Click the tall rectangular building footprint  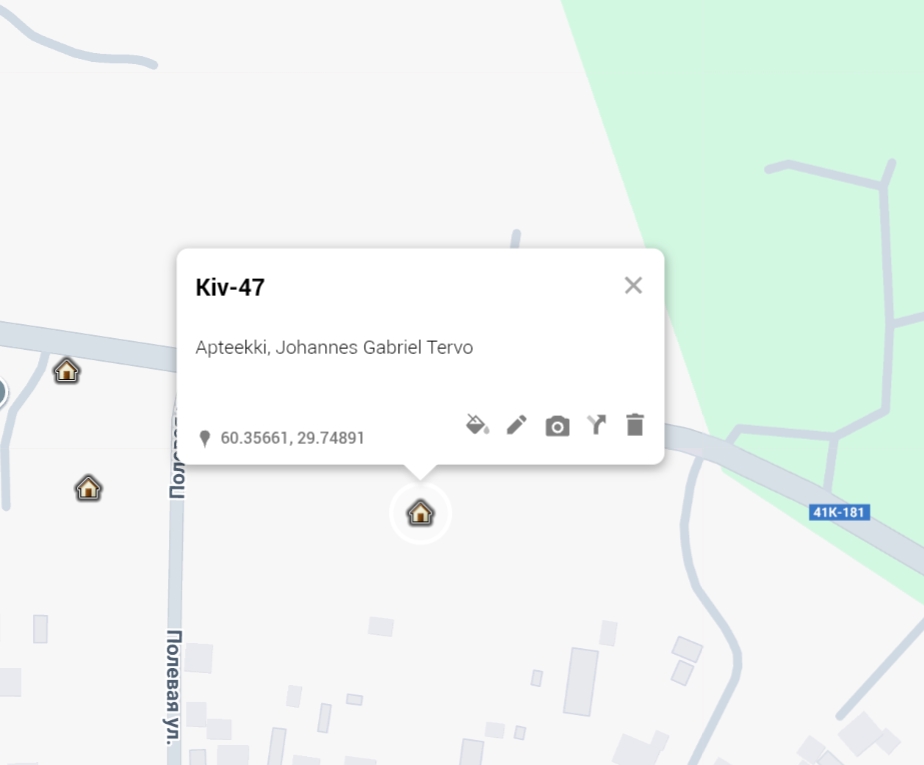[x=580, y=681]
